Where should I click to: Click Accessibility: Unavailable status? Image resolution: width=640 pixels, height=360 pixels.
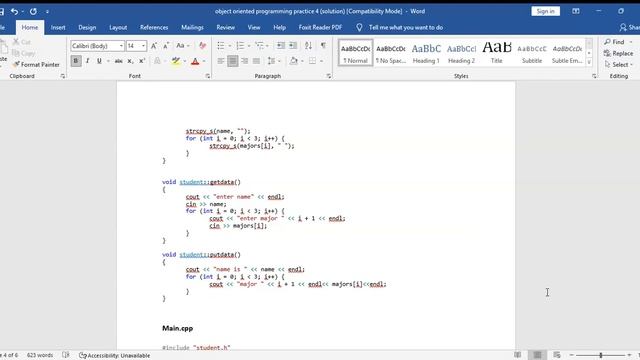pyautogui.click(x=115, y=356)
